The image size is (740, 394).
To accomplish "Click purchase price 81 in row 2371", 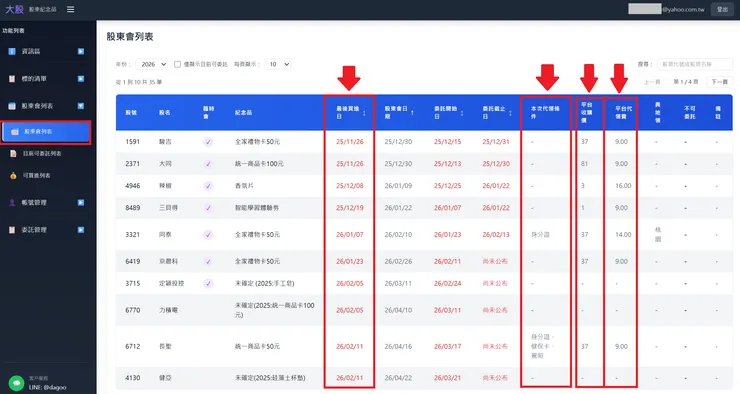I will (584, 164).
